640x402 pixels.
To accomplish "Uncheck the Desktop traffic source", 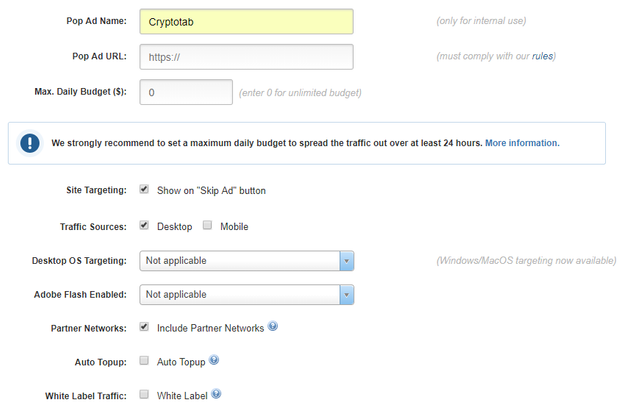I will [145, 225].
